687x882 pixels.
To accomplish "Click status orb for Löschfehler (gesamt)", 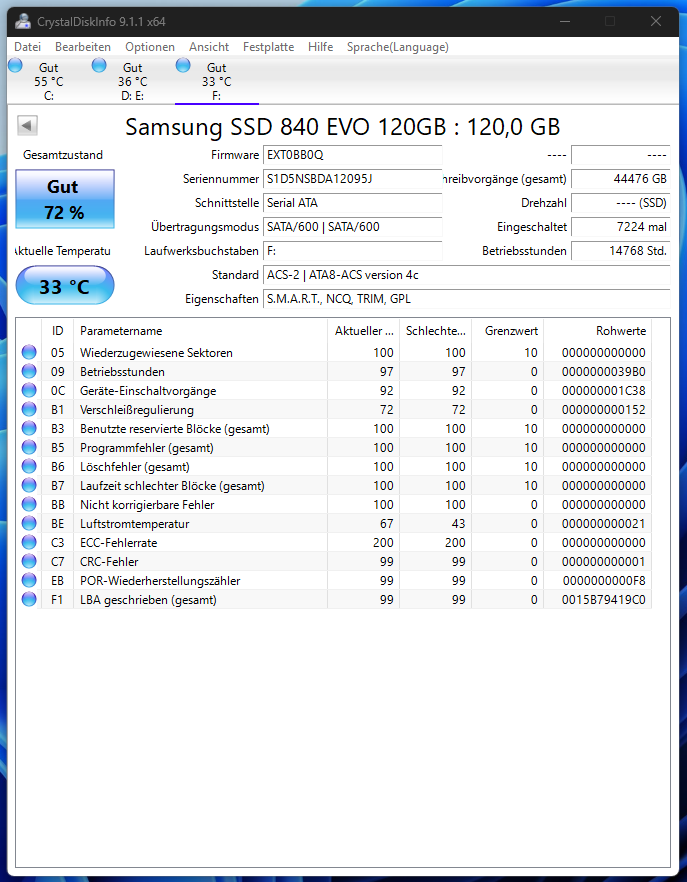I will (29, 467).
